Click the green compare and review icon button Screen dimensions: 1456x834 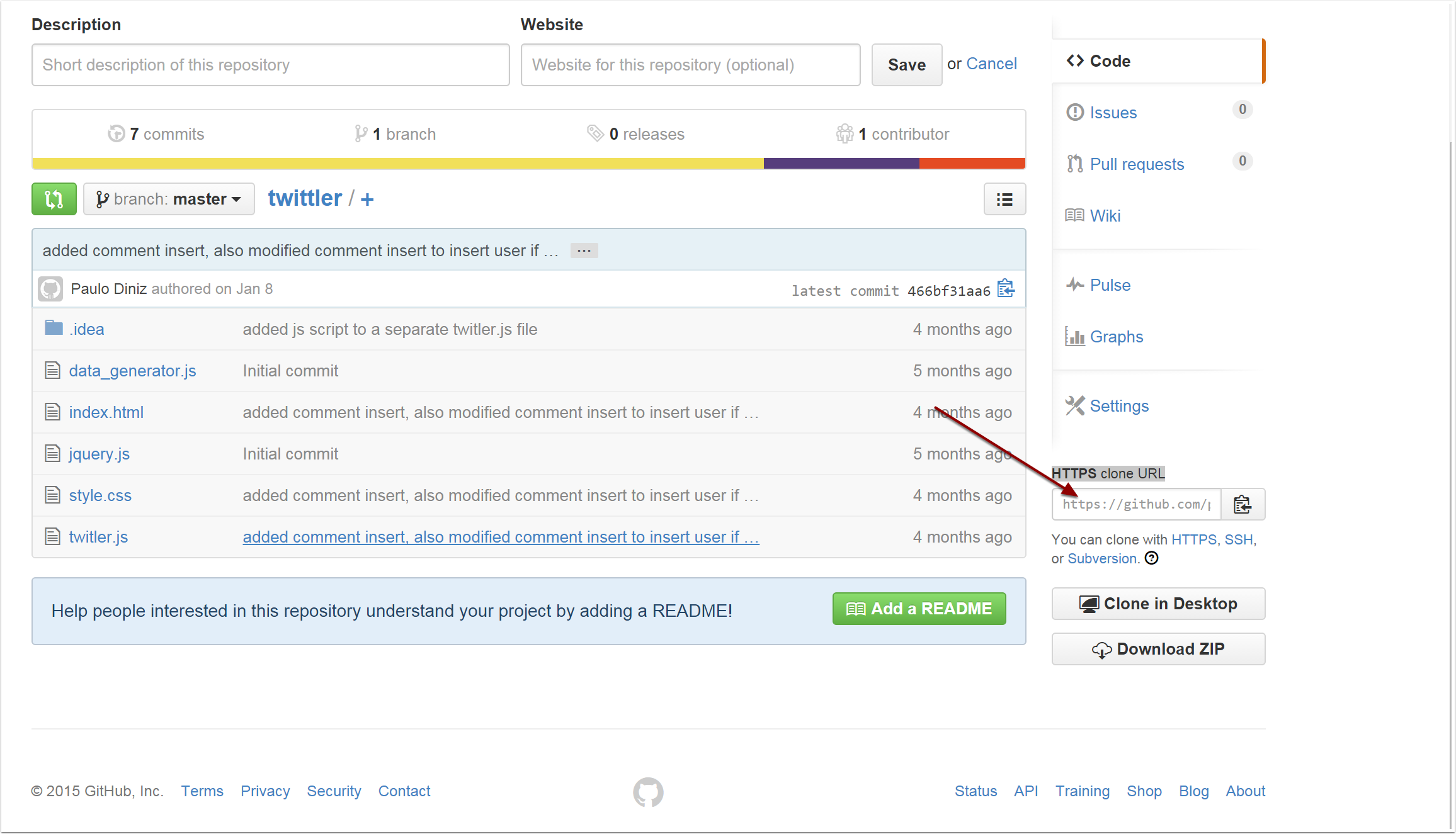54,199
